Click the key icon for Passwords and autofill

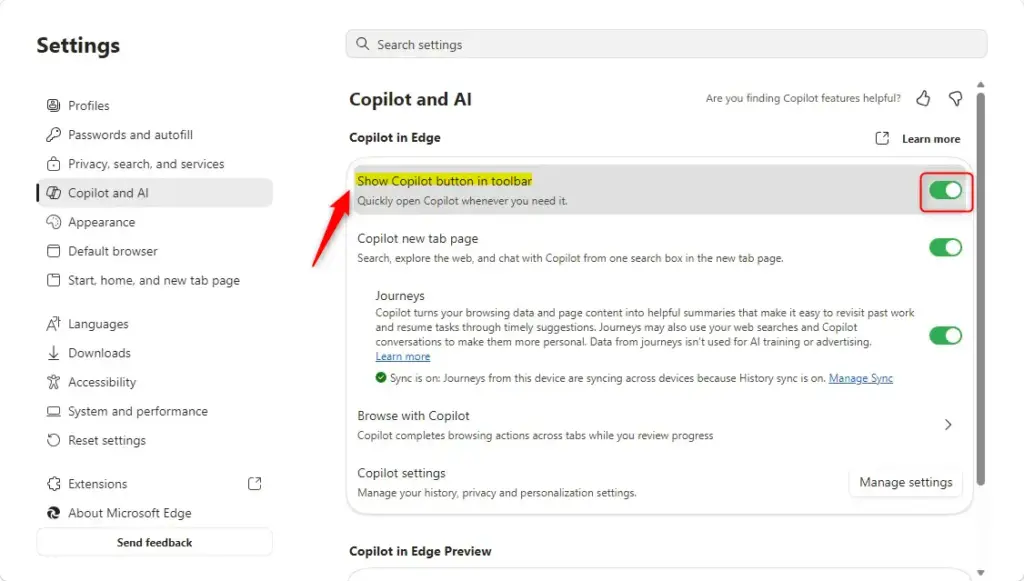point(54,134)
